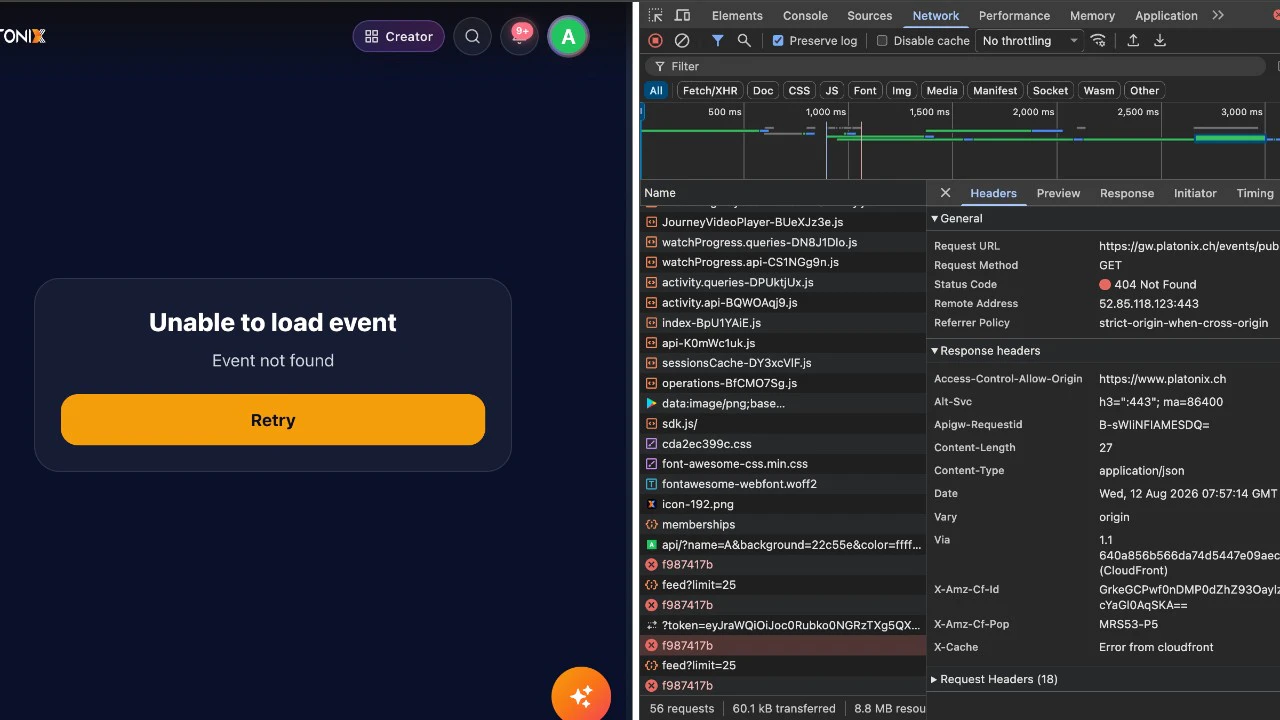
Task: Toggle the Preserve log checkbox
Action: point(778,41)
